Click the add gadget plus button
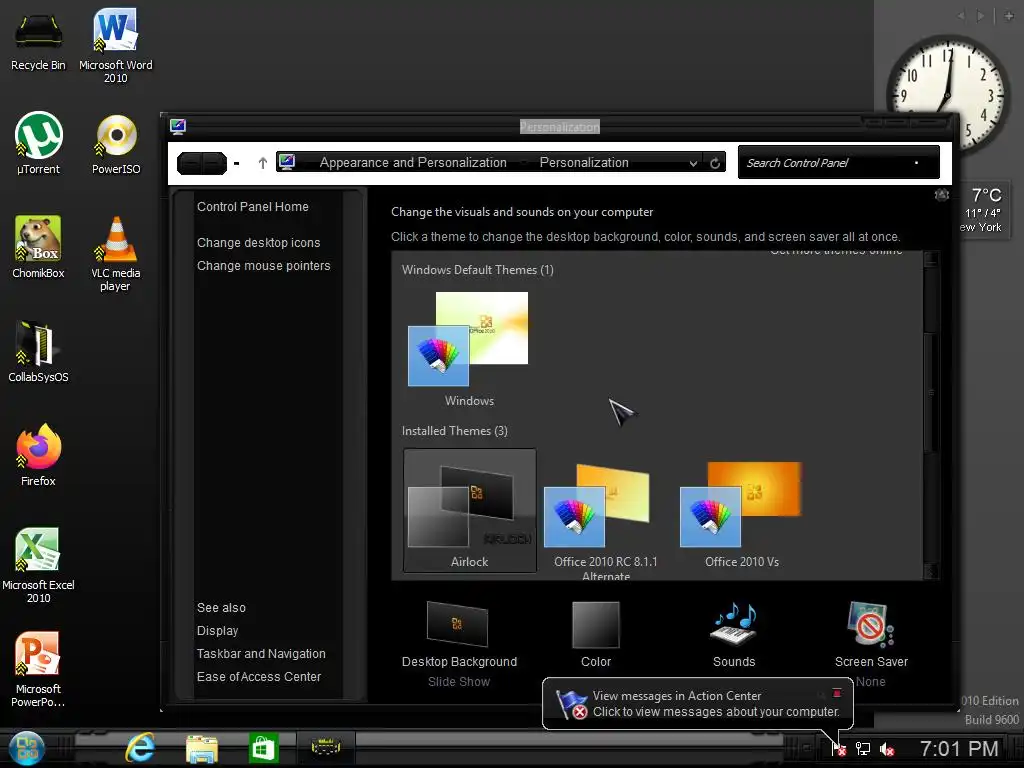 pyautogui.click(x=1009, y=16)
